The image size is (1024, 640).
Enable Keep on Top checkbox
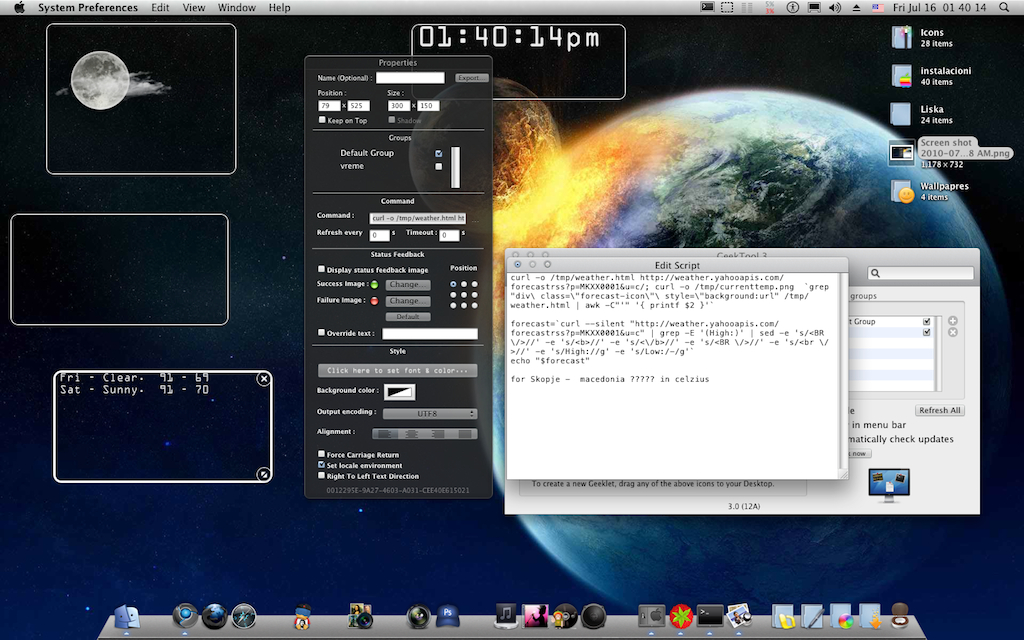(x=322, y=120)
